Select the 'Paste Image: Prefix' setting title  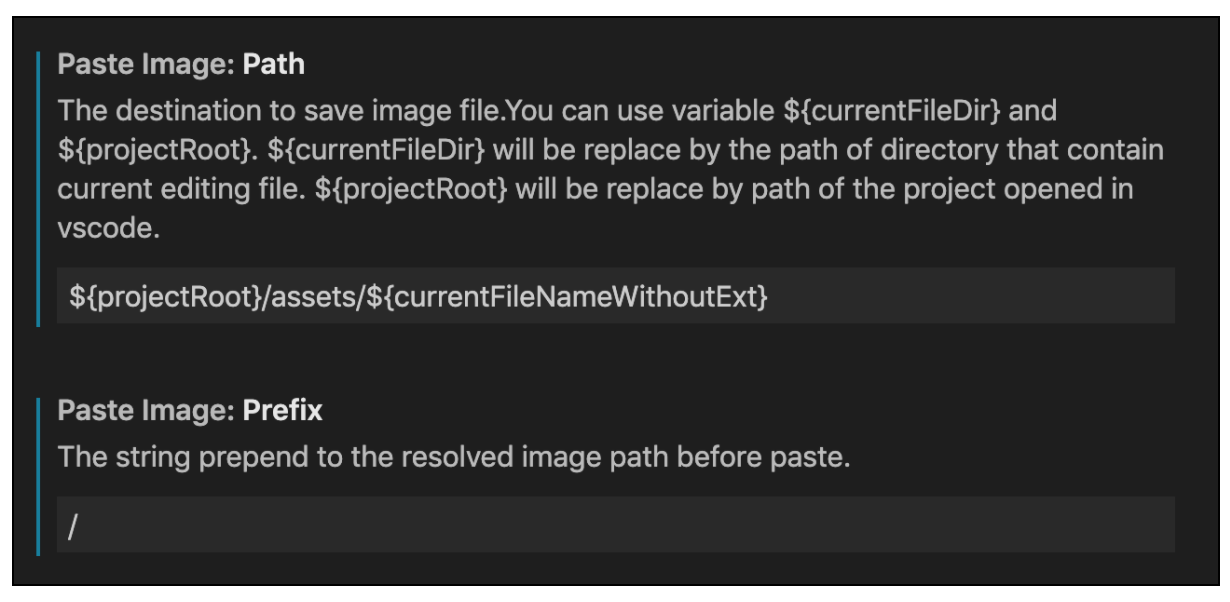click(x=190, y=409)
